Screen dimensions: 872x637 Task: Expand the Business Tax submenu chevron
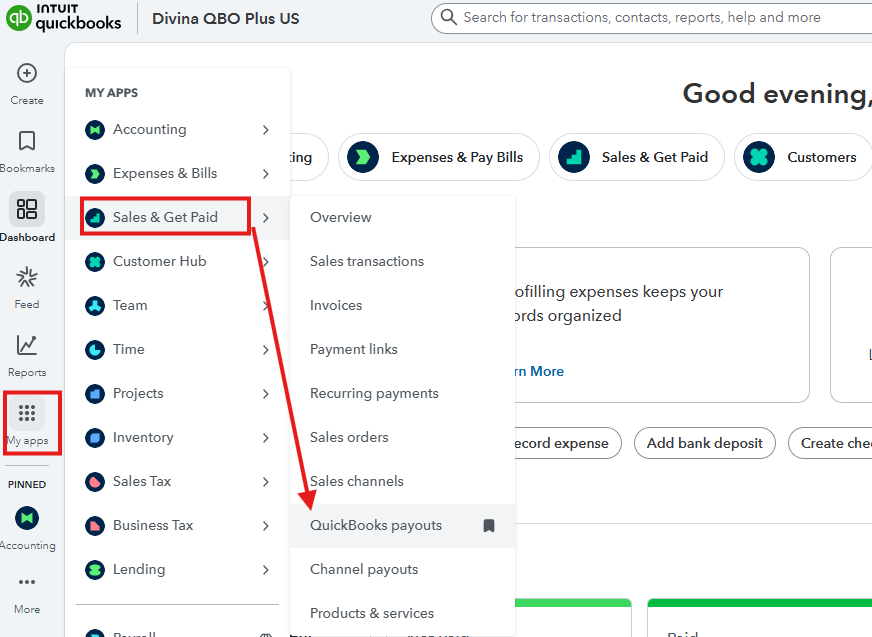click(266, 525)
